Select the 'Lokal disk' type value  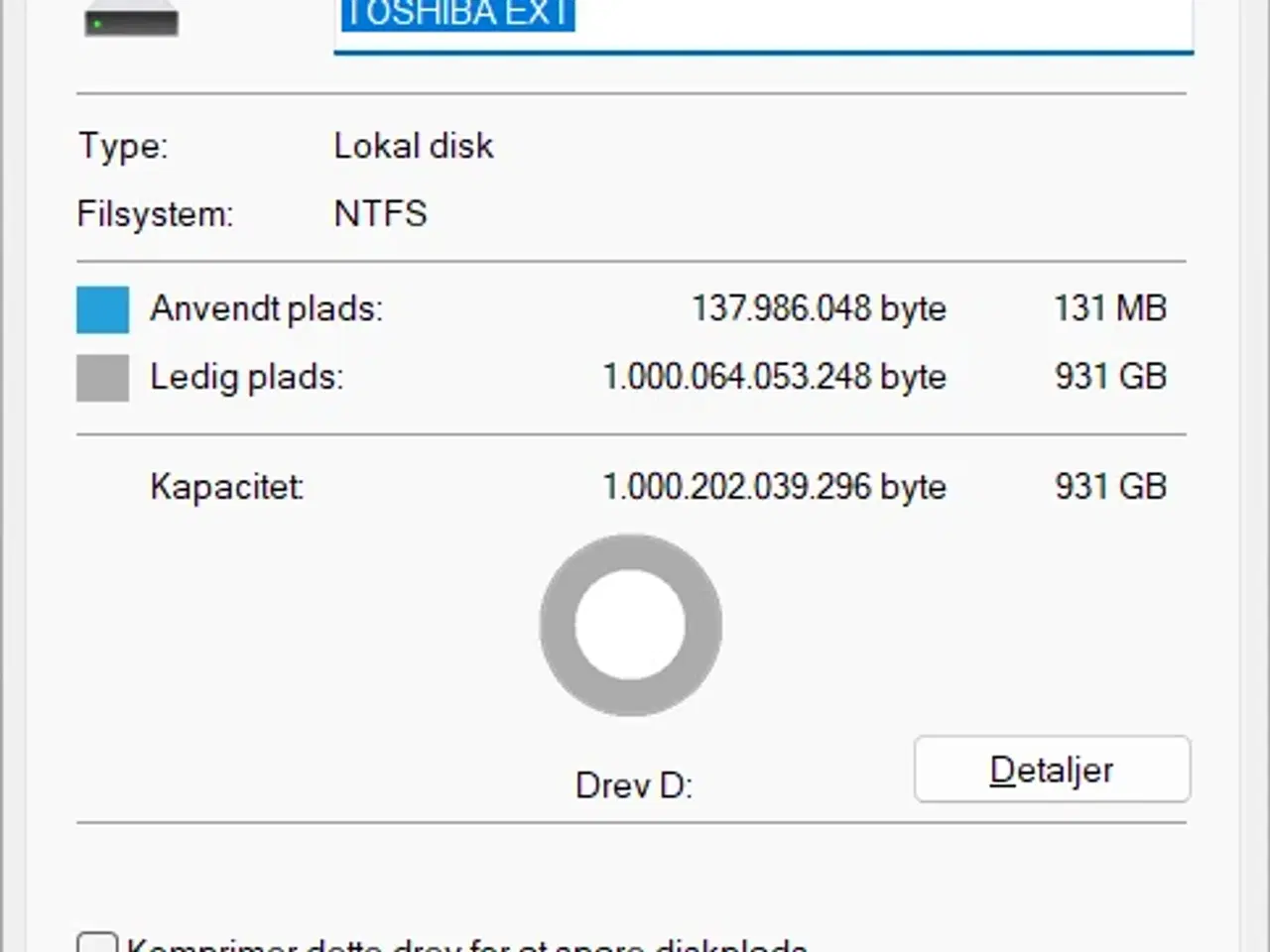point(414,146)
